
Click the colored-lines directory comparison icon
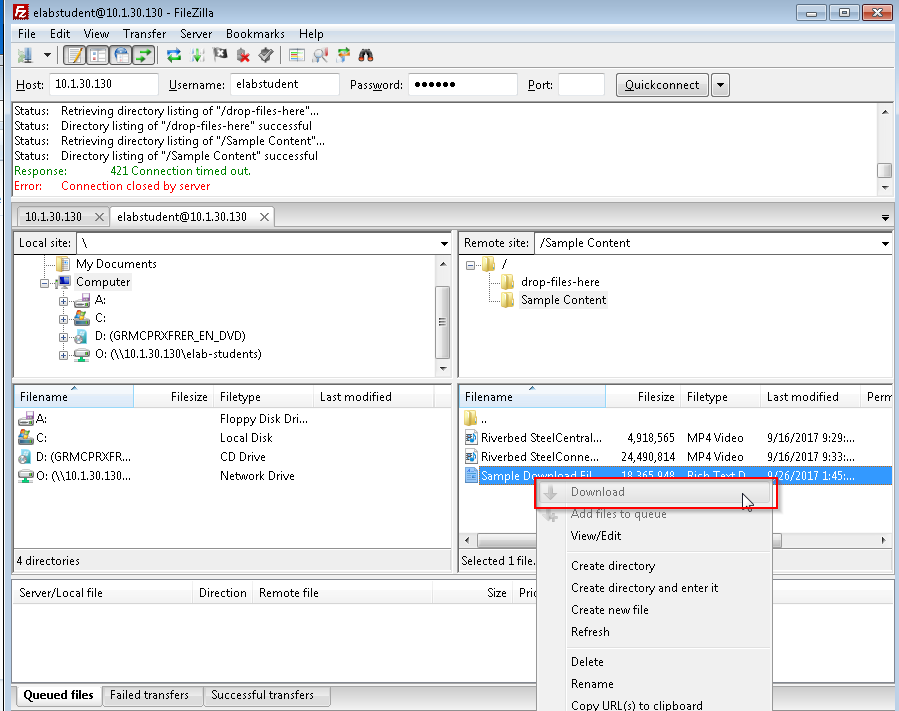(x=296, y=56)
